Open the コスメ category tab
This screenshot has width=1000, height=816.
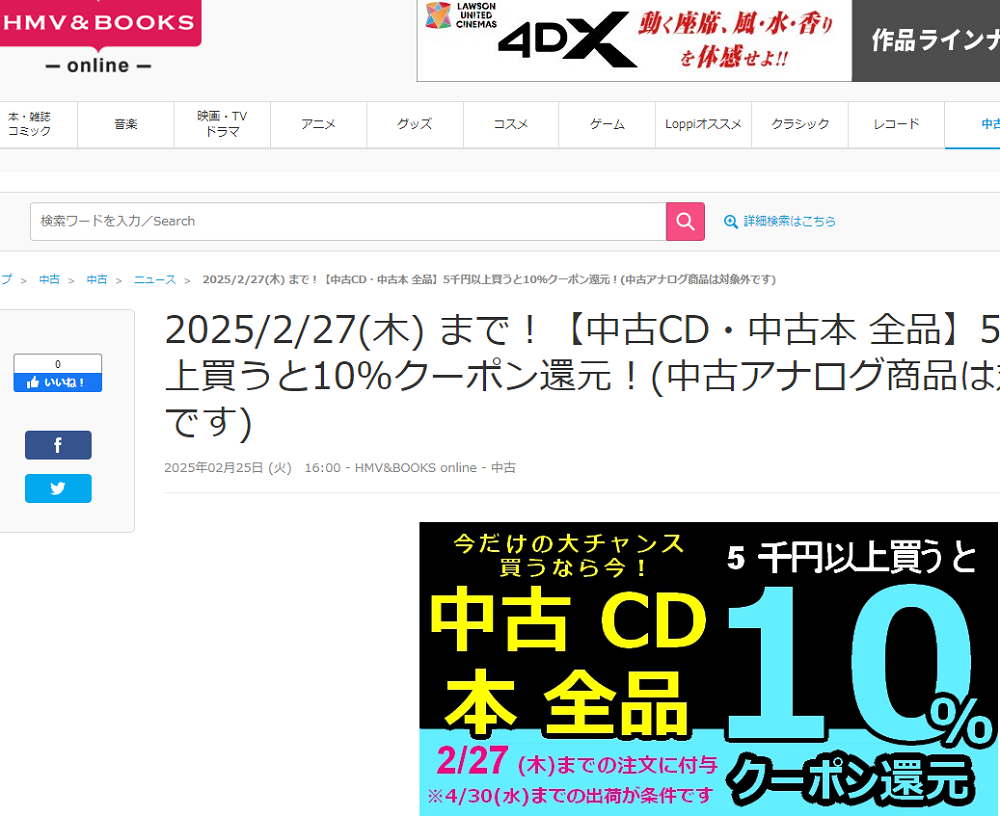coord(511,124)
